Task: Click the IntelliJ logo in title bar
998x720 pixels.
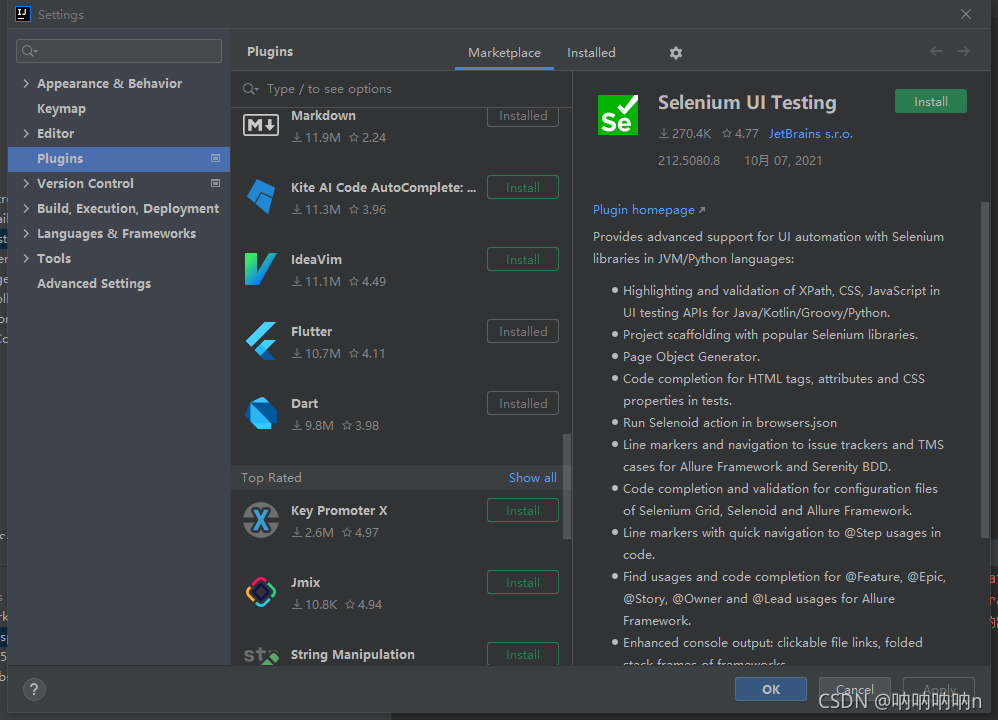Action: pos(23,14)
